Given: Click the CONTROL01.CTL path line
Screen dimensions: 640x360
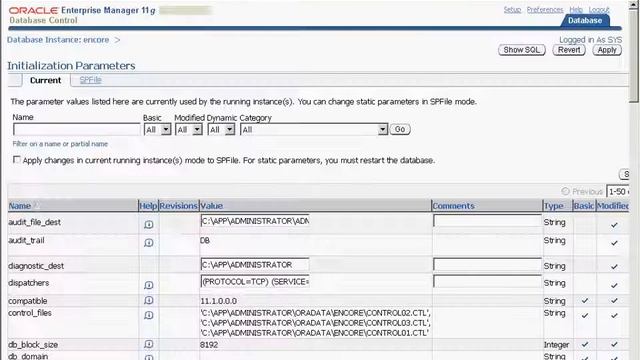Looking at the screenshot, I should coord(314,333).
